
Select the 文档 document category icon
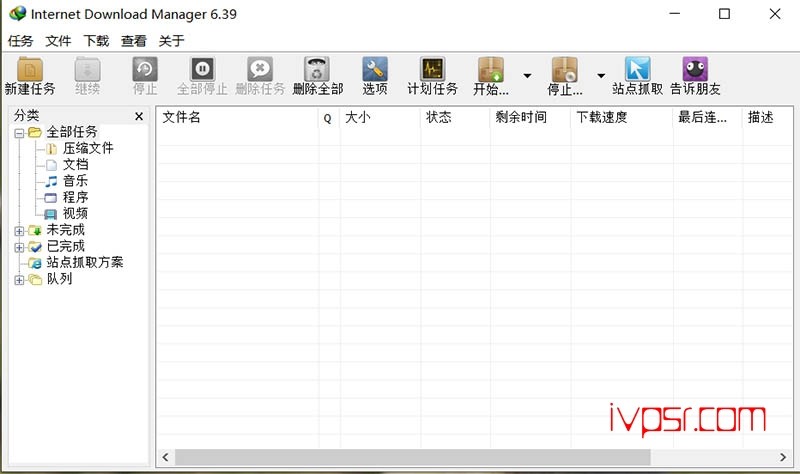click(51, 165)
